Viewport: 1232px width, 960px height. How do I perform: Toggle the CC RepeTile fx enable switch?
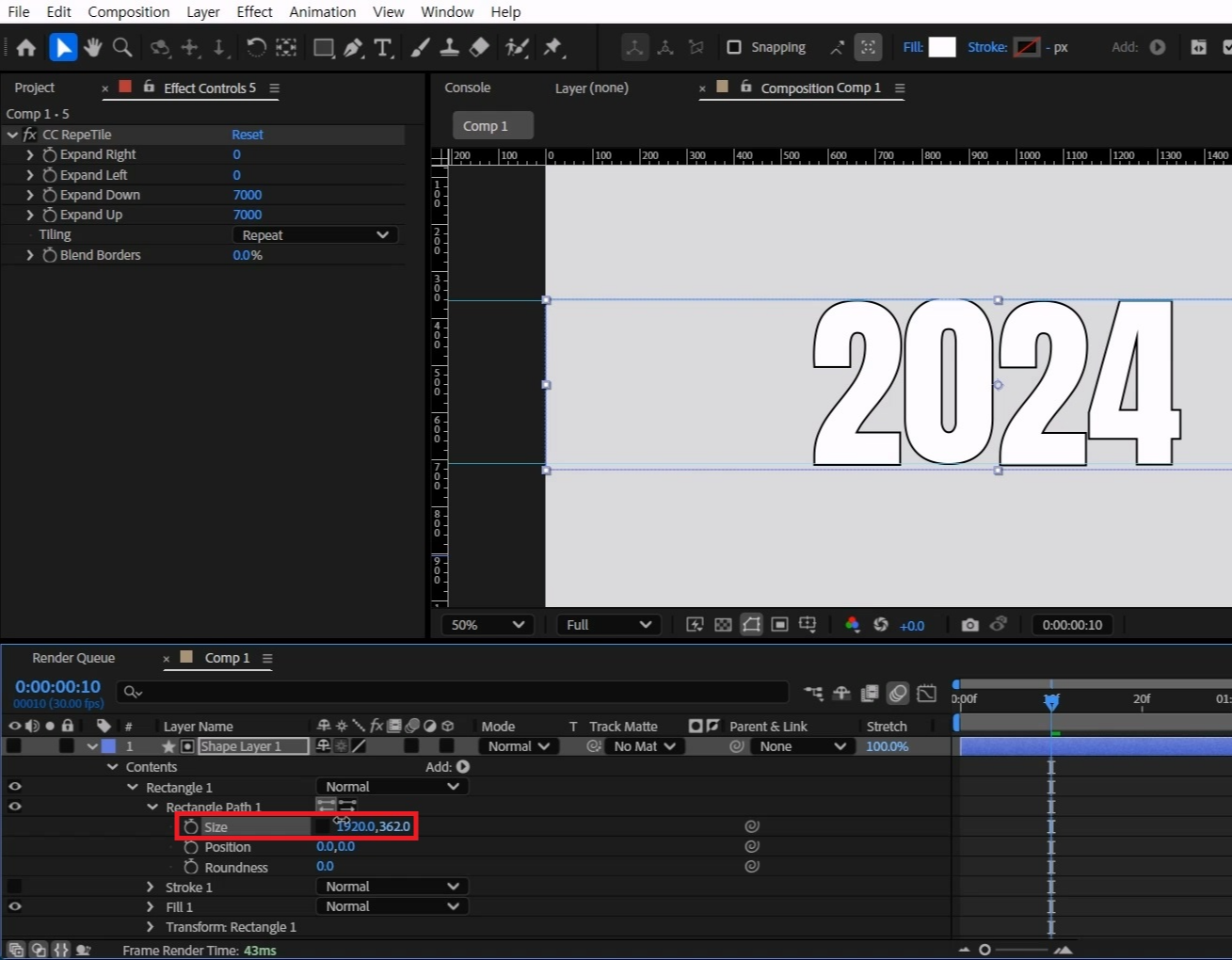29,135
